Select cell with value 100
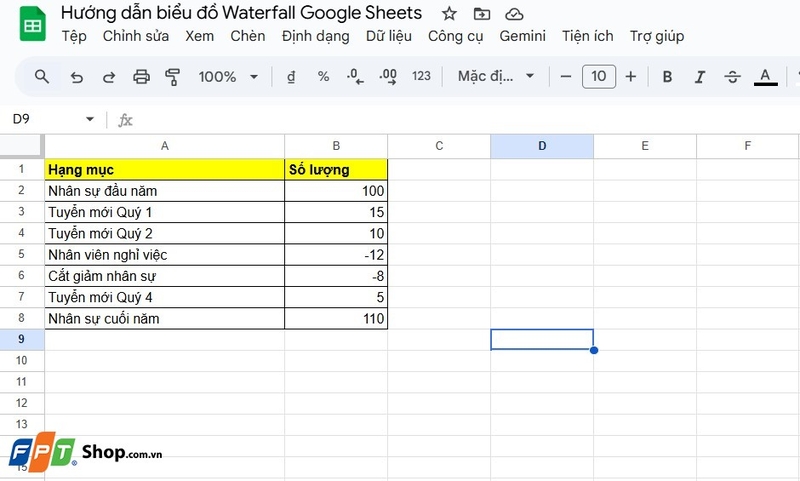The width and height of the screenshot is (800, 481). 336,191
